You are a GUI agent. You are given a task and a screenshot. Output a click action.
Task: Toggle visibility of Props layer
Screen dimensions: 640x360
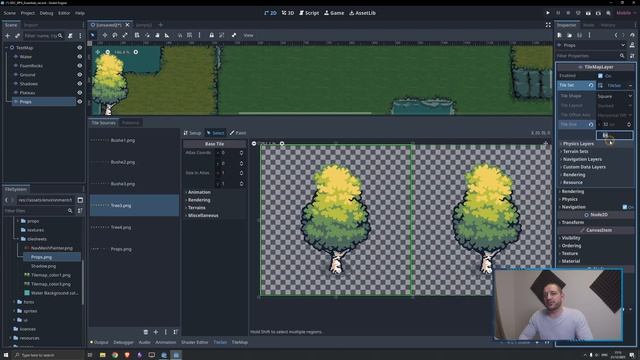[x=80, y=102]
